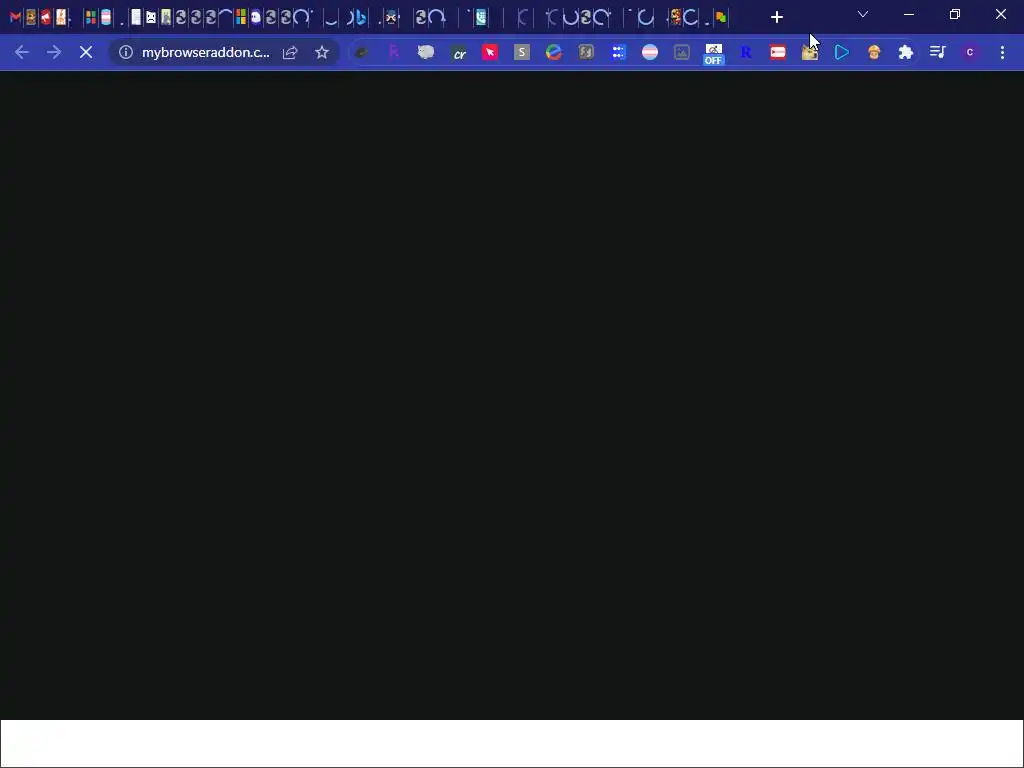This screenshot has height=768, width=1024.
Task: Open the media control playlist button
Action: 938,52
